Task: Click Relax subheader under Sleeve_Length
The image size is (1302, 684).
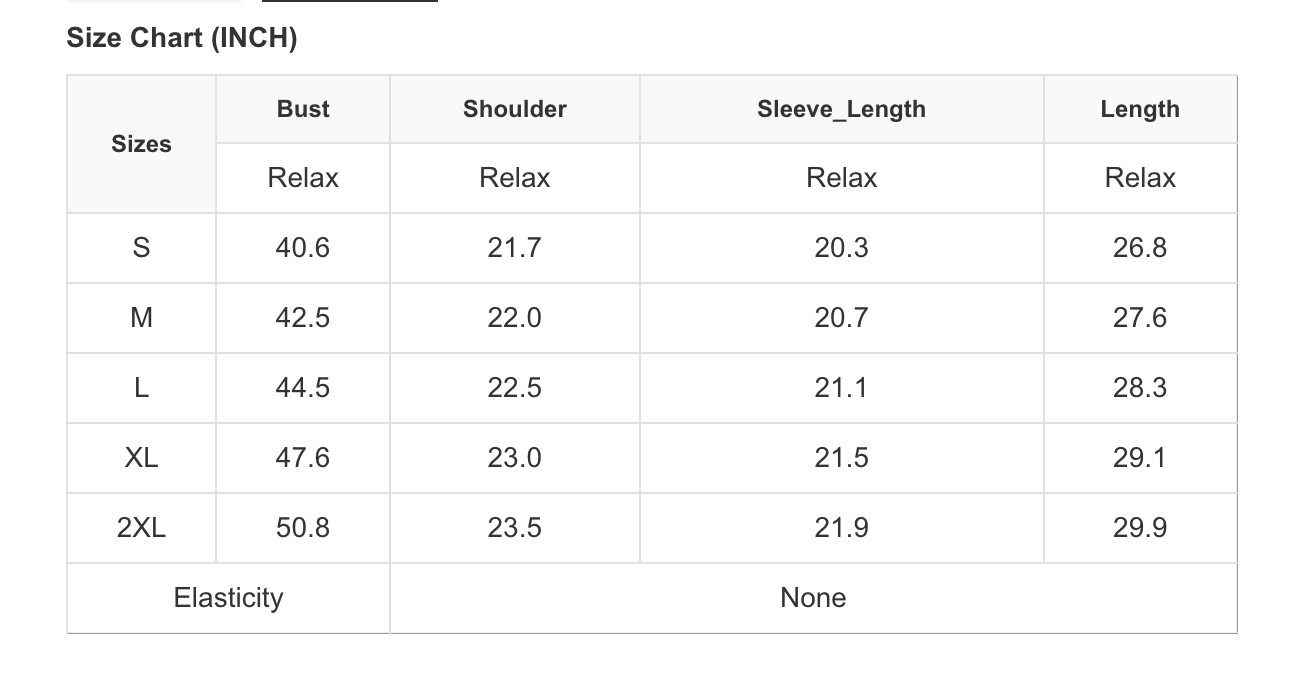Action: point(841,178)
